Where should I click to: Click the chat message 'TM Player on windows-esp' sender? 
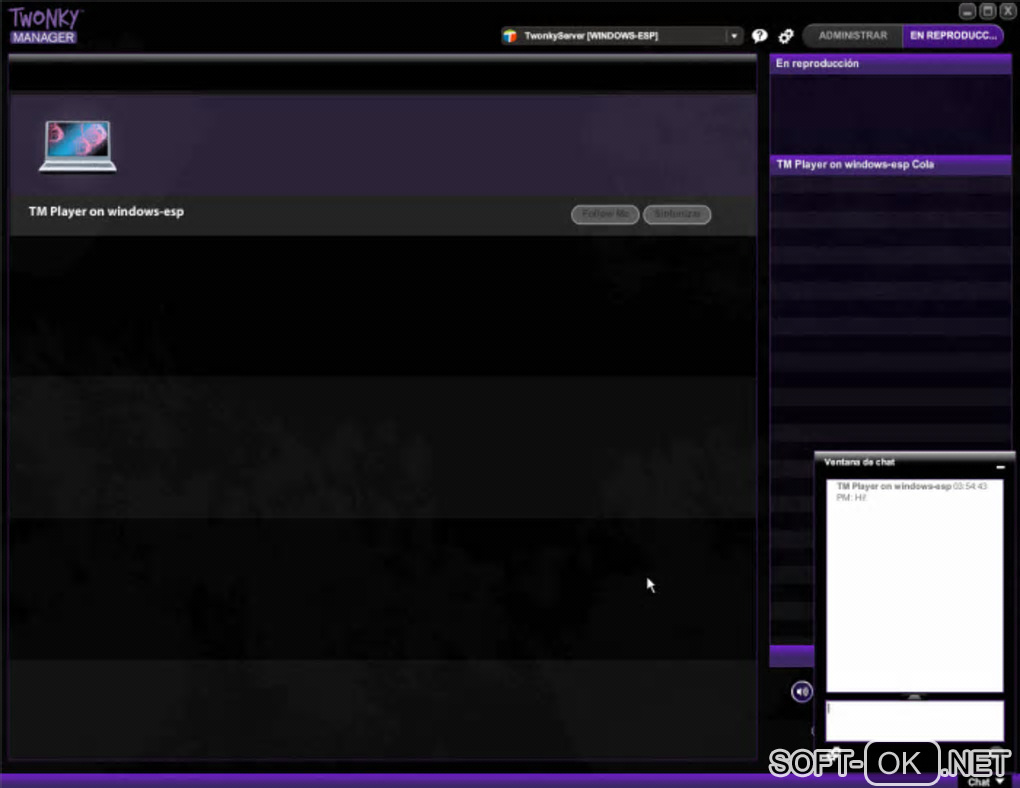[x=894, y=486]
